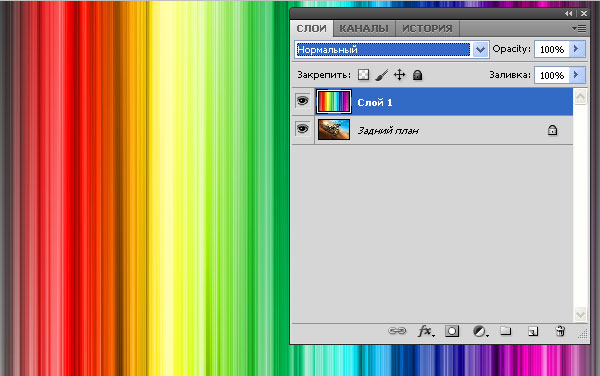Hide Задний план layer visibility
The image size is (600, 376).
(302, 129)
